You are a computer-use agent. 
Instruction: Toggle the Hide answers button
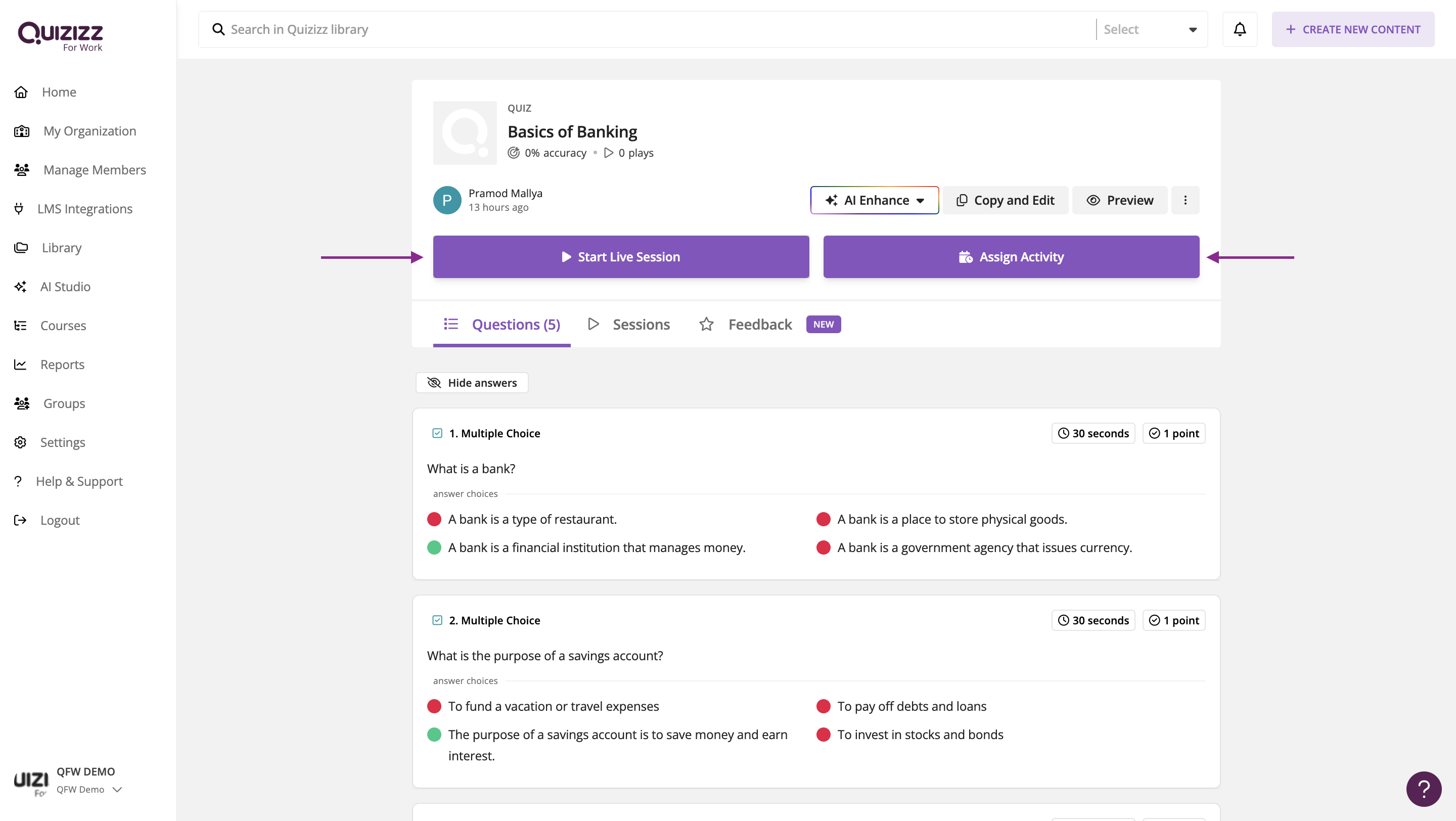coord(472,383)
